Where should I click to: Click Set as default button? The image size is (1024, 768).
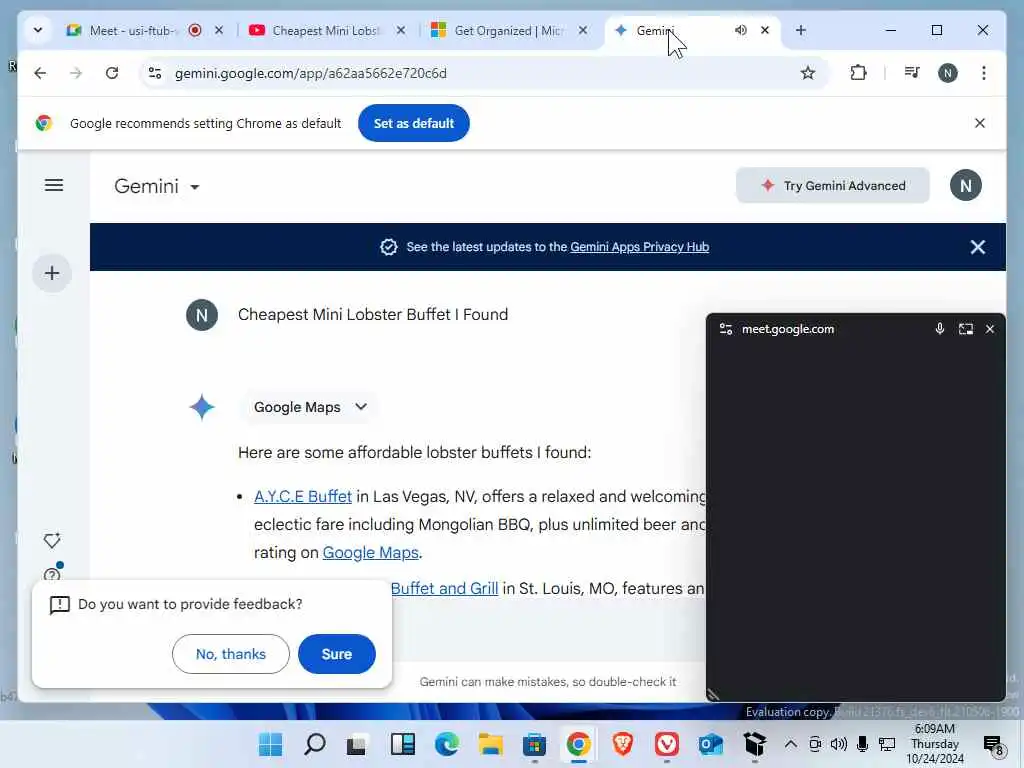point(413,123)
